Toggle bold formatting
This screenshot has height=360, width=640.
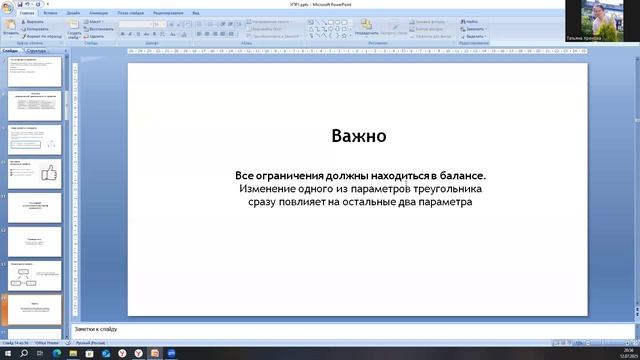click(x=122, y=34)
